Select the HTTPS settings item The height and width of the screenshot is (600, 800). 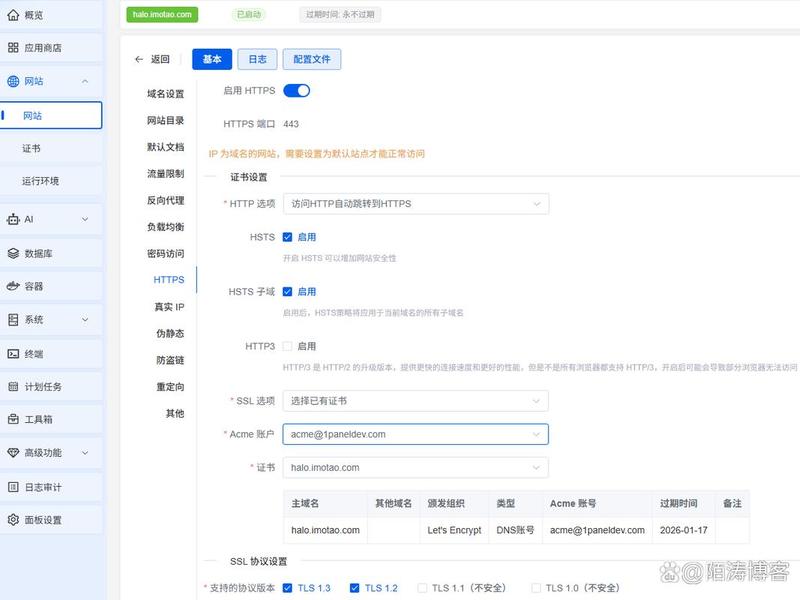click(169, 280)
